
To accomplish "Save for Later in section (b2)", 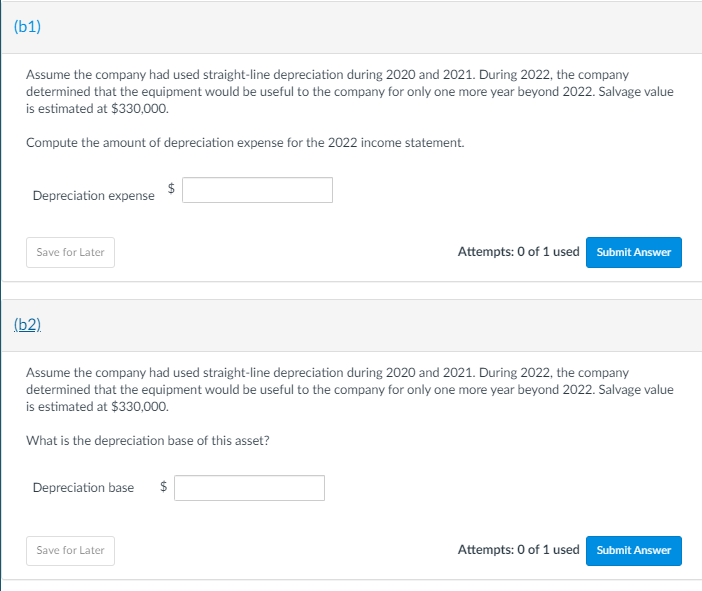I will pyautogui.click(x=70, y=551).
